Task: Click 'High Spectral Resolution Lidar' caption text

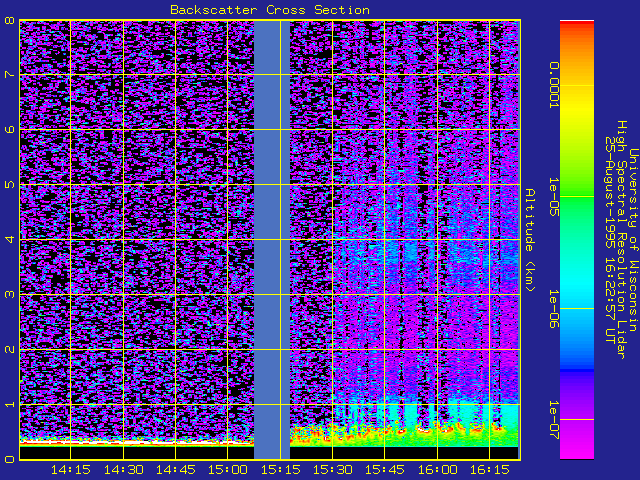Action: pos(621,240)
